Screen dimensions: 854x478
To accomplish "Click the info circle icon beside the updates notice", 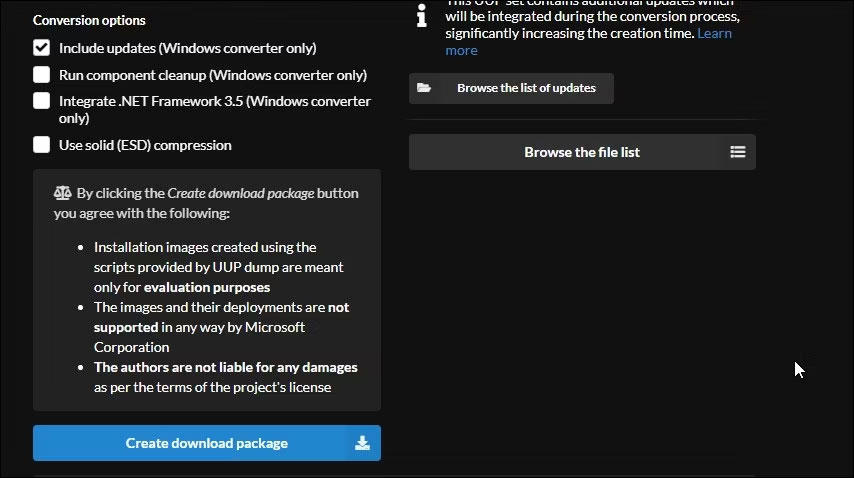I will [x=421, y=17].
